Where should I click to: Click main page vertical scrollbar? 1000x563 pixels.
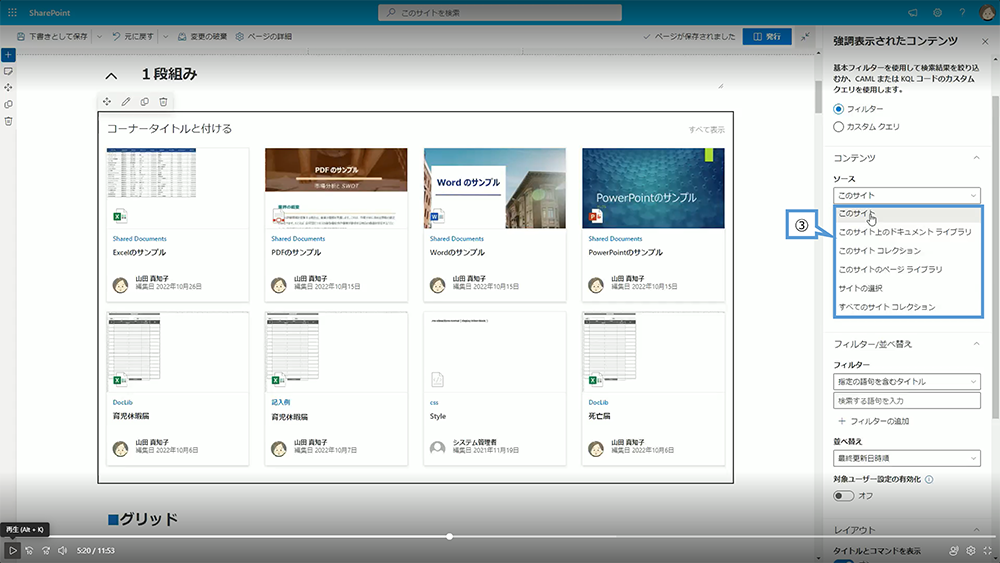tap(818, 96)
